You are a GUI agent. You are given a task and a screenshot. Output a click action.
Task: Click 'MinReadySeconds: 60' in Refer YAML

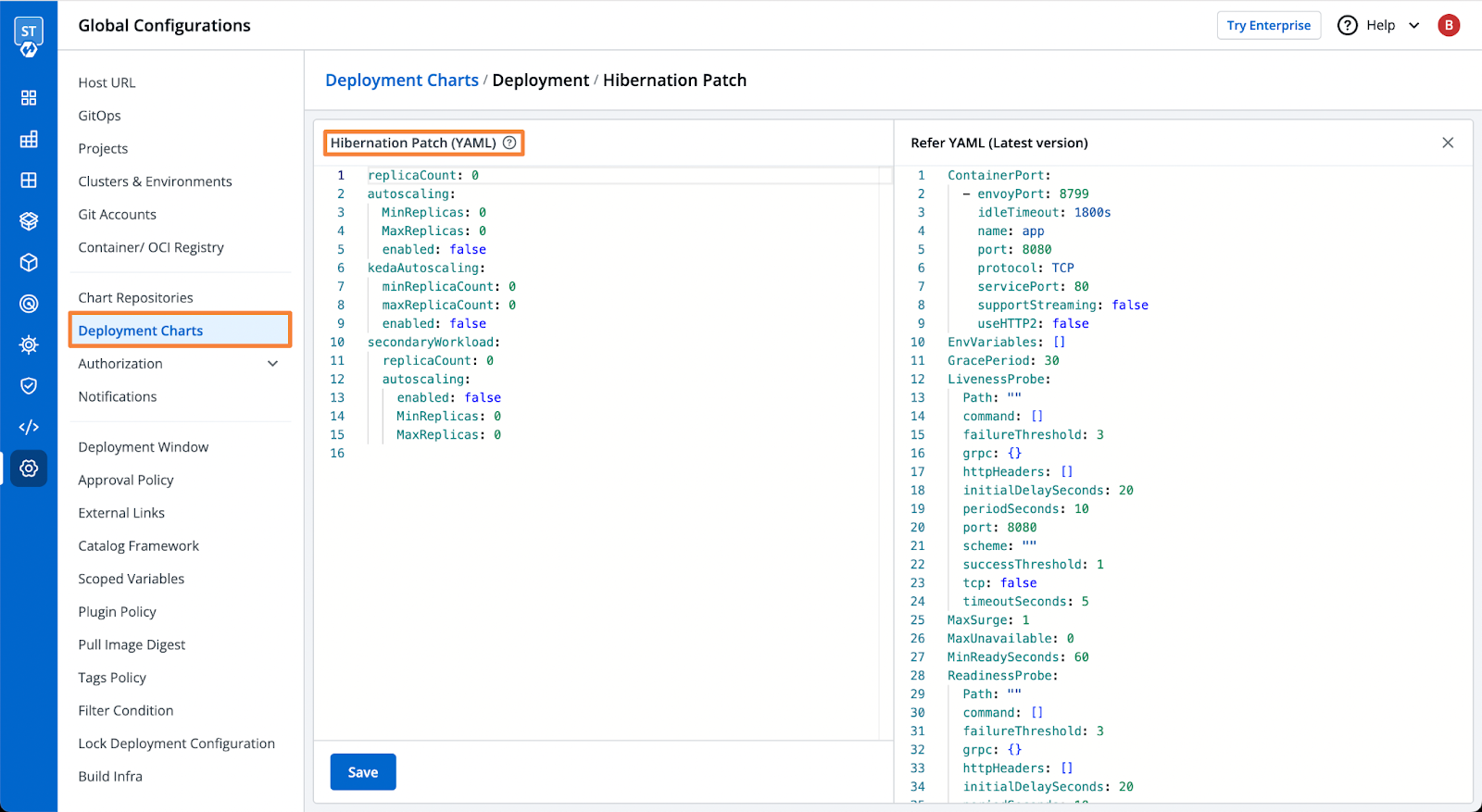pos(1018,656)
